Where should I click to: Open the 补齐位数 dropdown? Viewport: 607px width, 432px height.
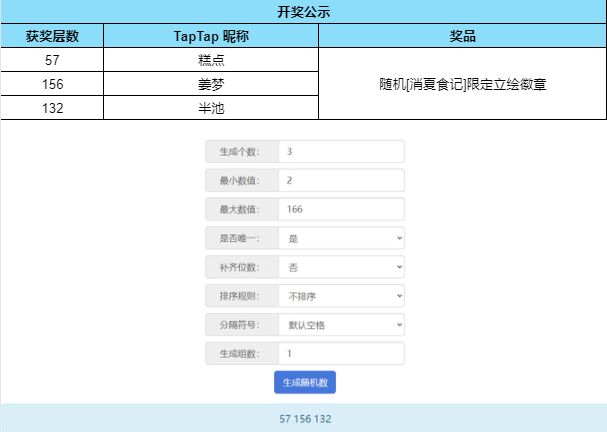(341, 267)
